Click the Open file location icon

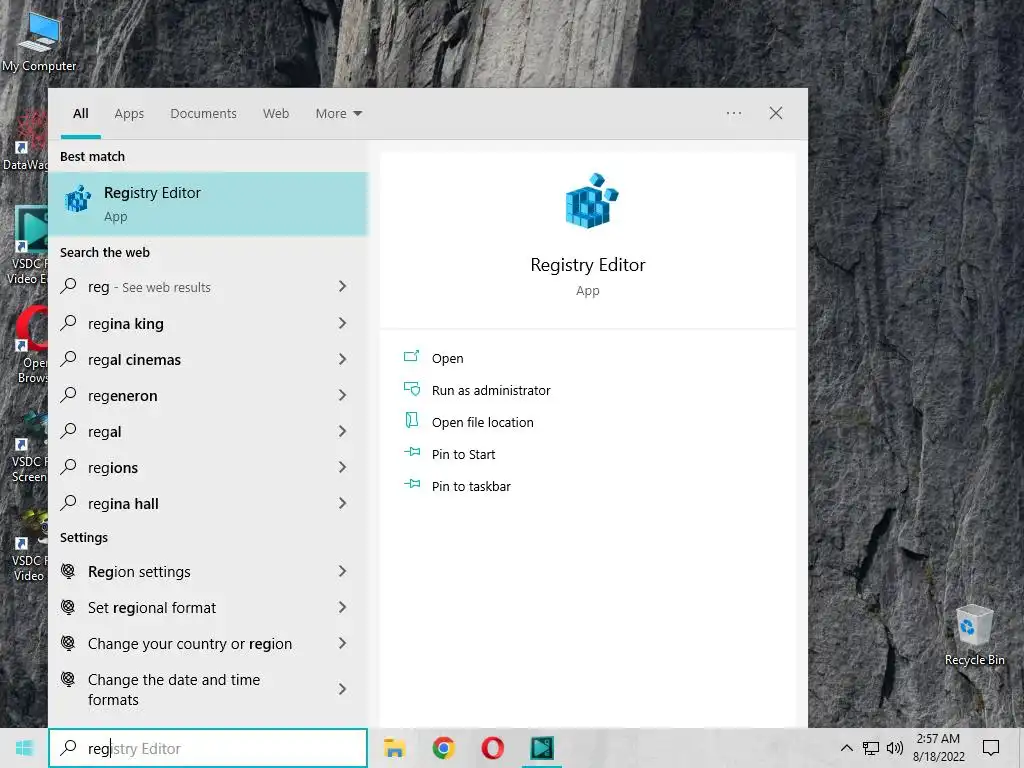pos(411,420)
